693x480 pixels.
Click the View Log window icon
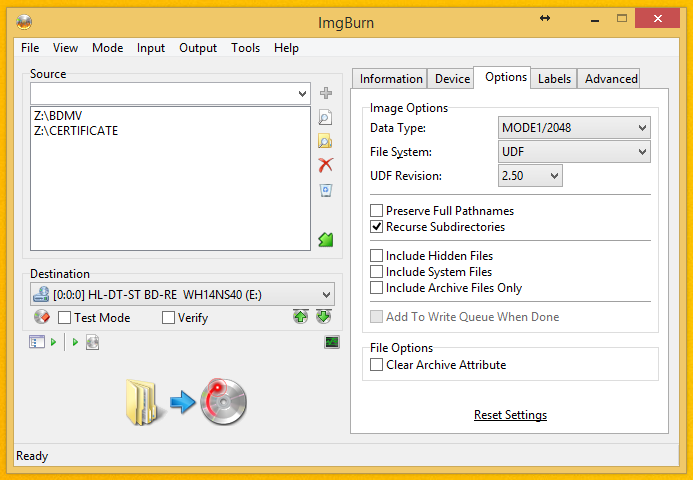[x=37, y=342]
